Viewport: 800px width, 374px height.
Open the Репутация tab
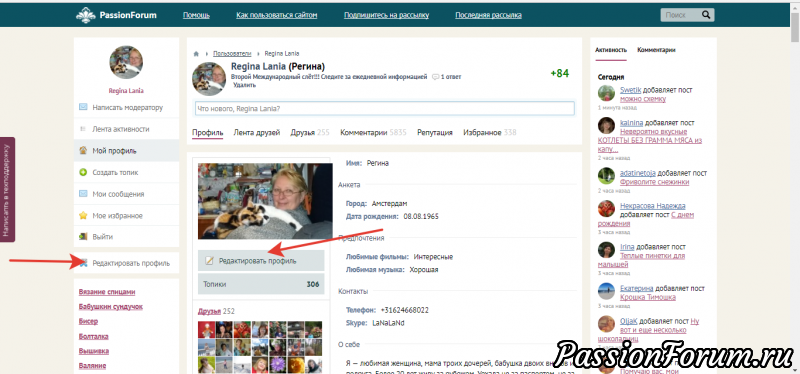click(x=435, y=133)
